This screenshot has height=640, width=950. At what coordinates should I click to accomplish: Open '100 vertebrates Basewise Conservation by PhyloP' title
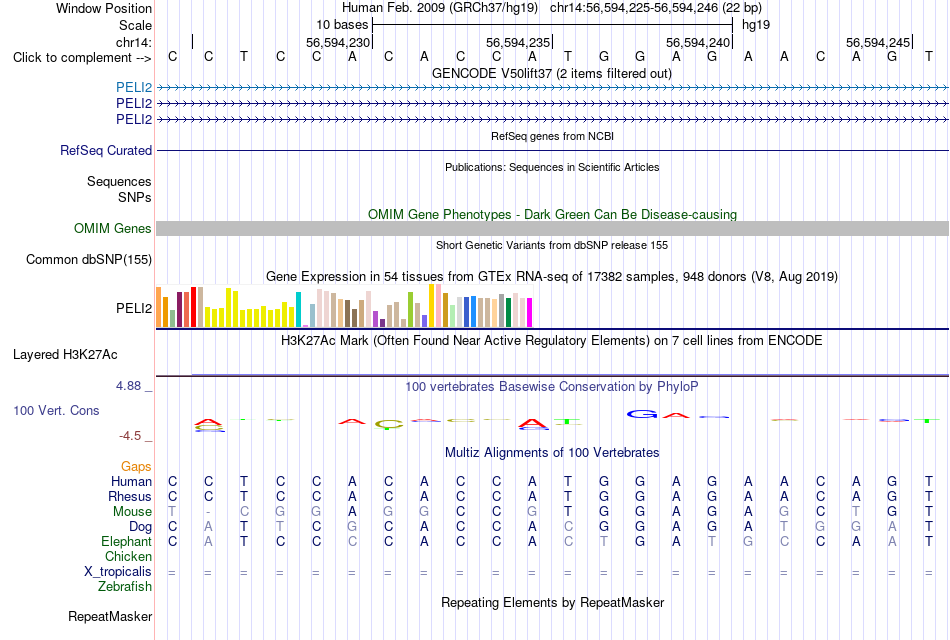(x=552, y=387)
